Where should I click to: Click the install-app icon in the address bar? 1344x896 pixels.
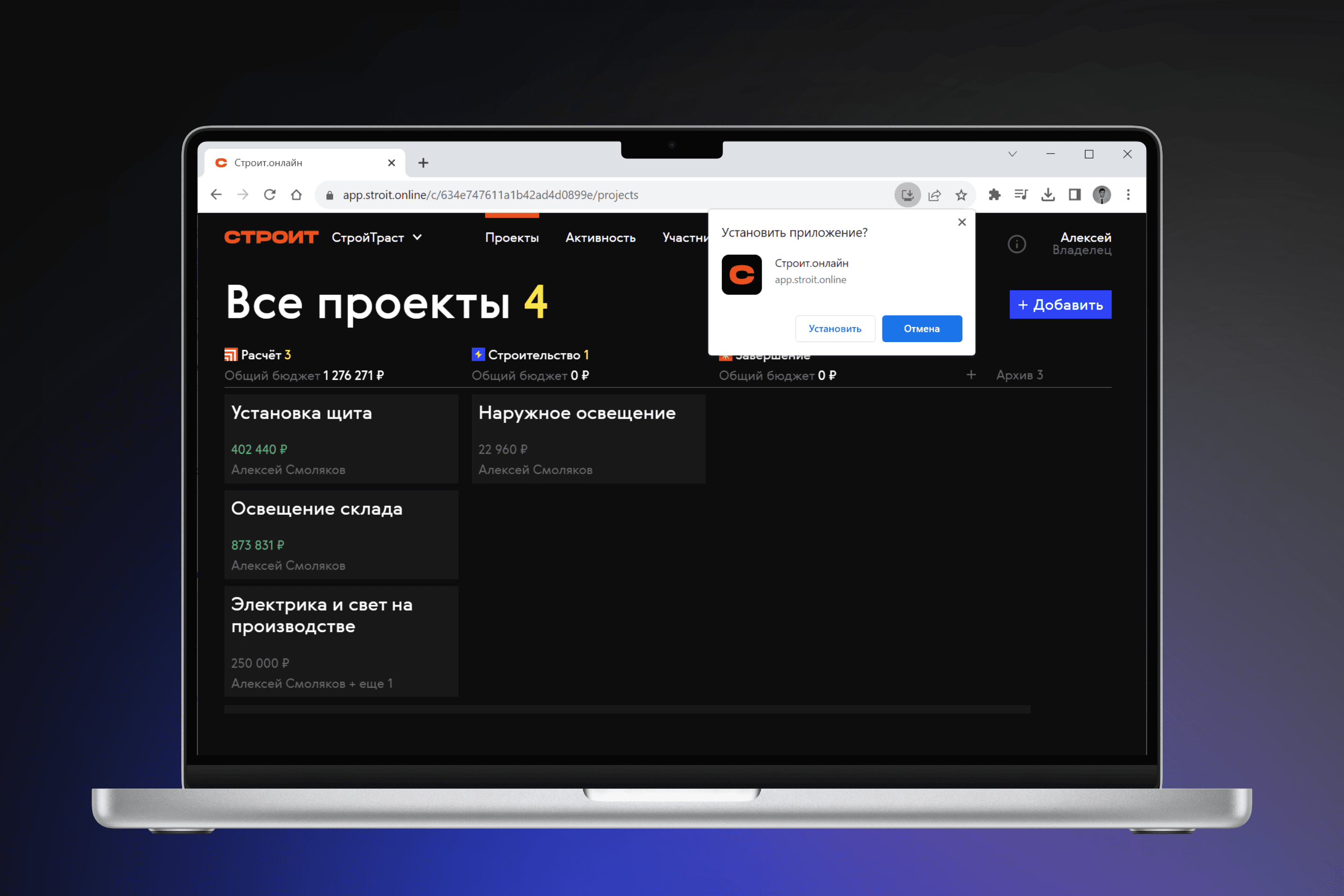pos(907,194)
